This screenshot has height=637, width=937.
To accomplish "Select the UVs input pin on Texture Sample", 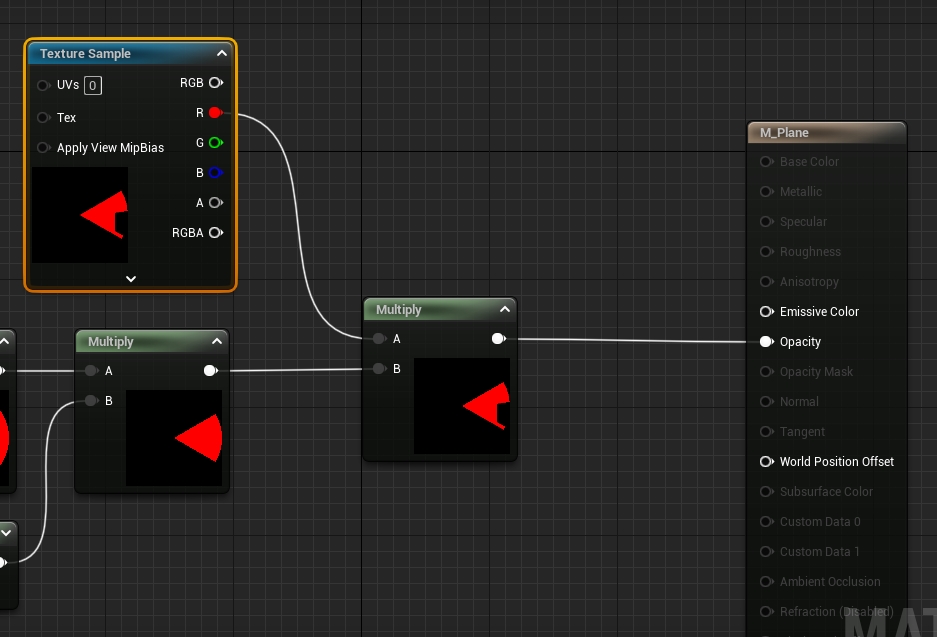I will (x=43, y=86).
